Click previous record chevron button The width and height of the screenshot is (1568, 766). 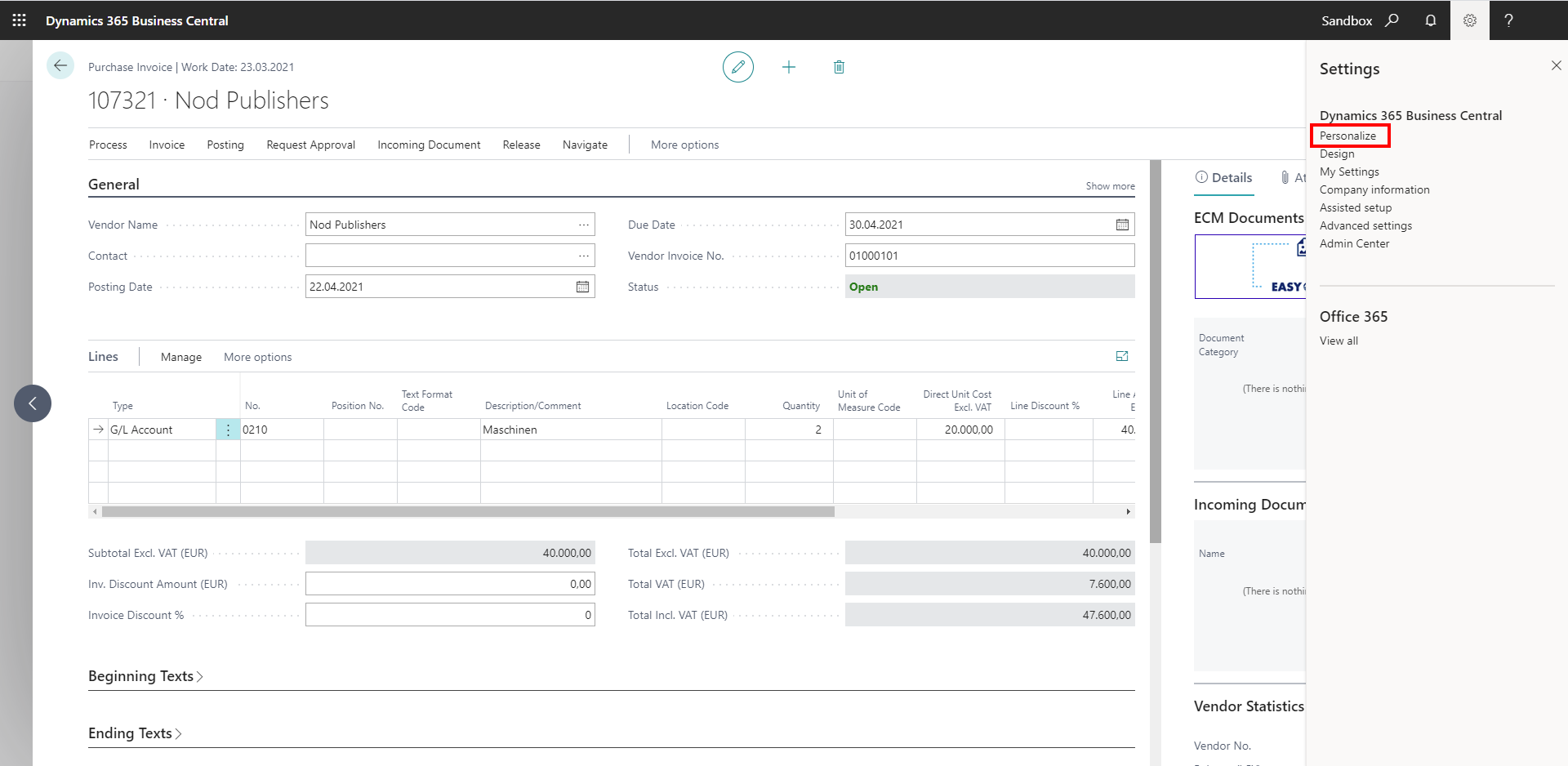[x=33, y=403]
